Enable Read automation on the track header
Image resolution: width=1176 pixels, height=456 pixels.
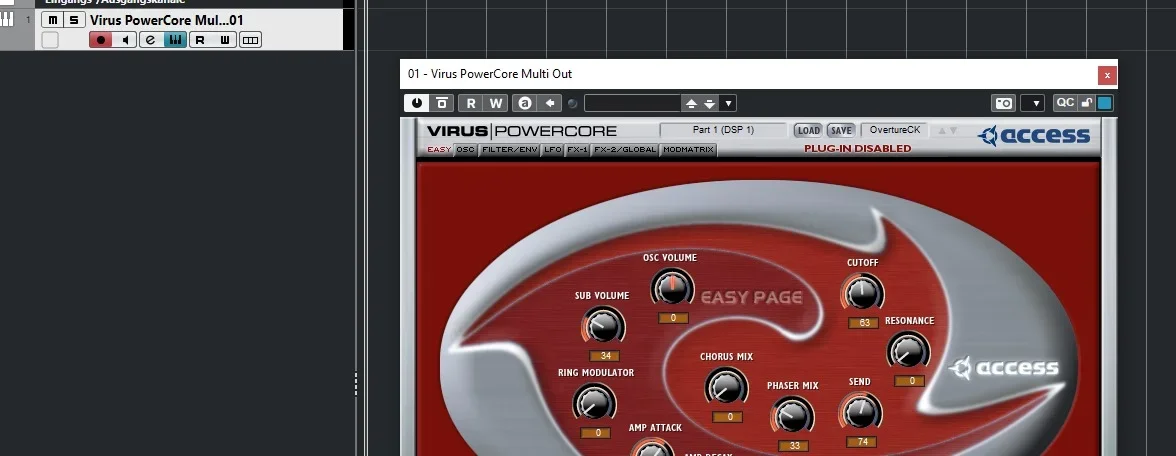point(200,40)
